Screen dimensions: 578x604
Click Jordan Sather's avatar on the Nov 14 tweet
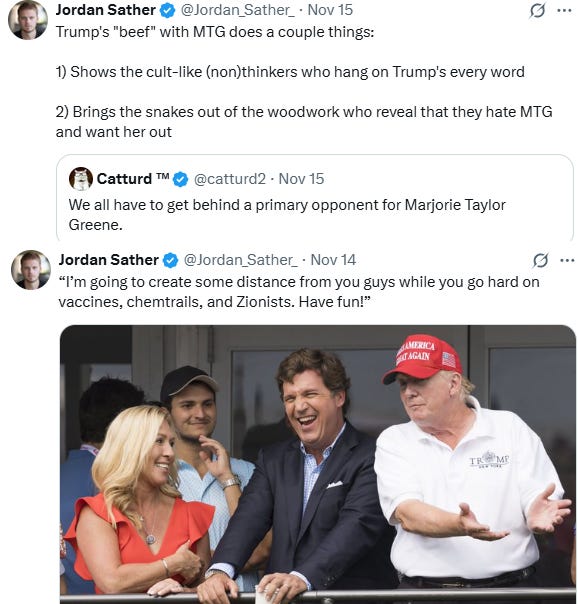point(31,270)
